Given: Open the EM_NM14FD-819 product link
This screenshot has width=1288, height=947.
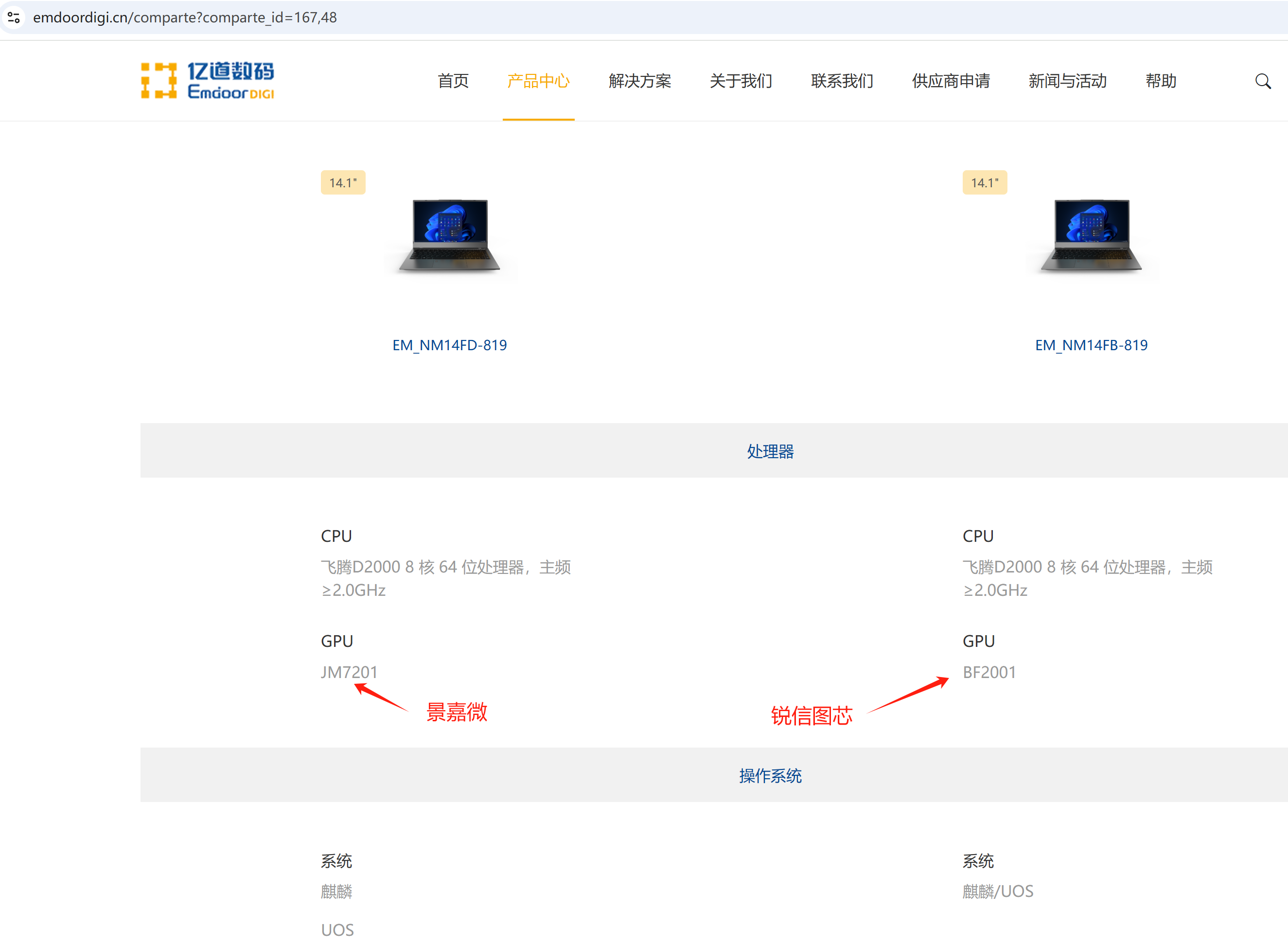Looking at the screenshot, I should click(449, 345).
